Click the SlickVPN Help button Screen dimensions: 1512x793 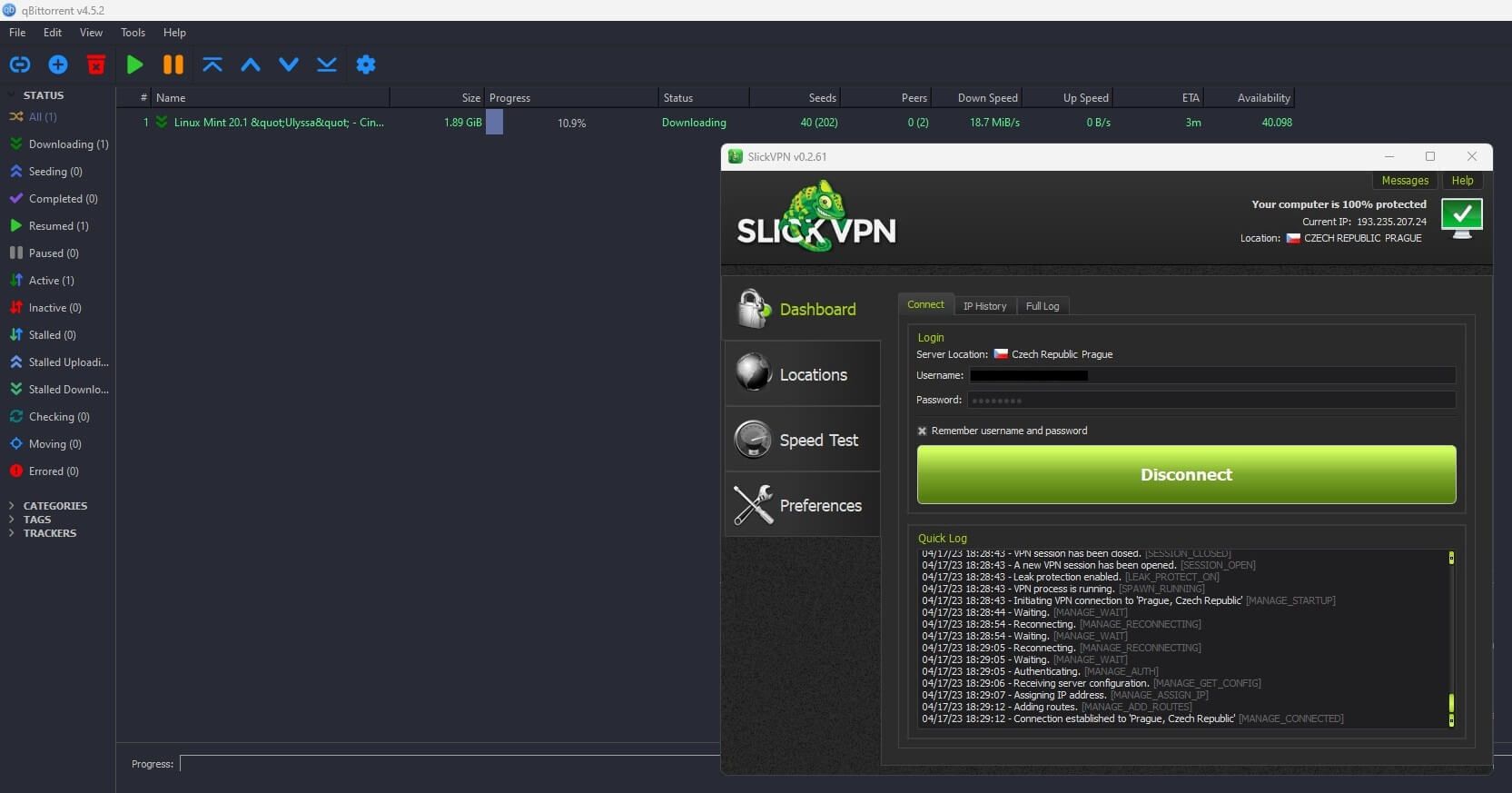click(1462, 181)
